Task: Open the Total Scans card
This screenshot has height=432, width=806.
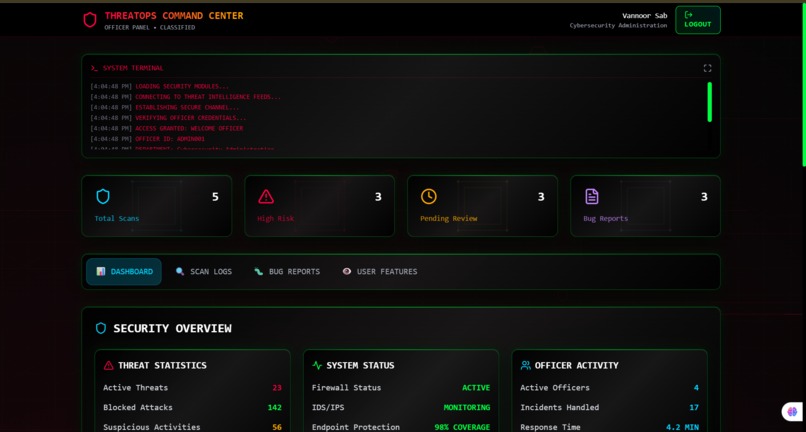Action: click(157, 206)
